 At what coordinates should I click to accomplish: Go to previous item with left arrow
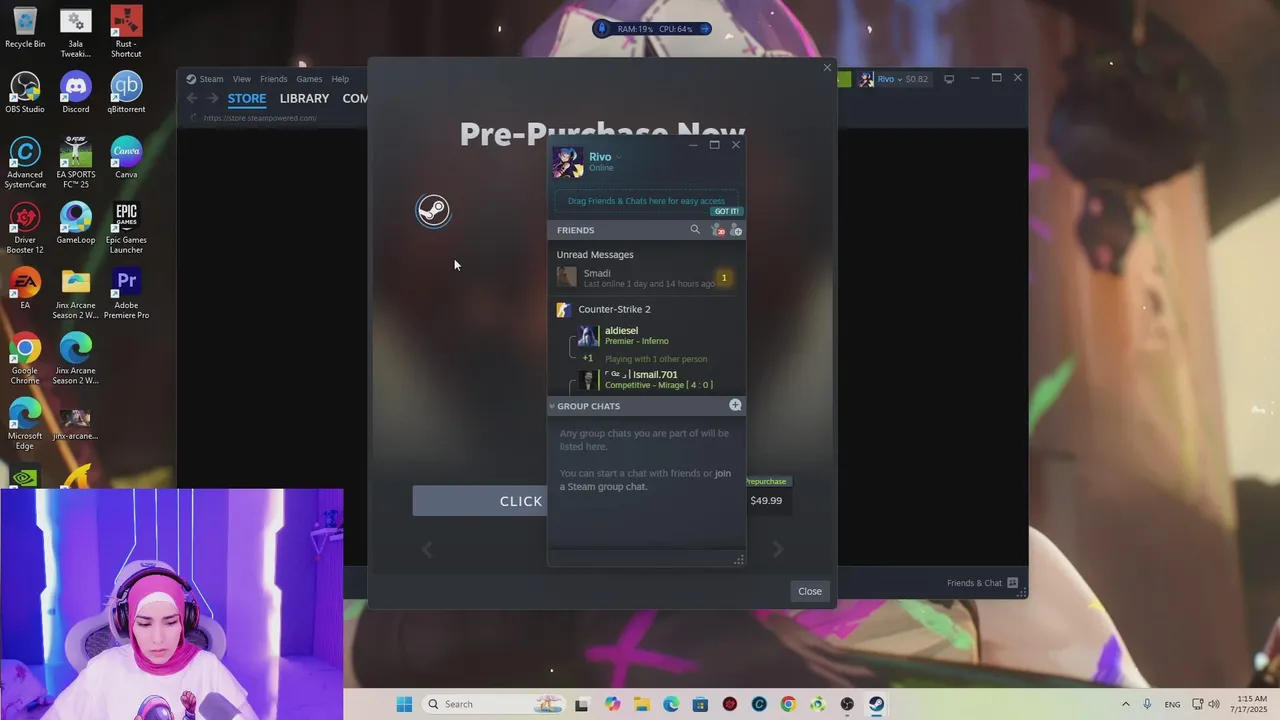(427, 549)
